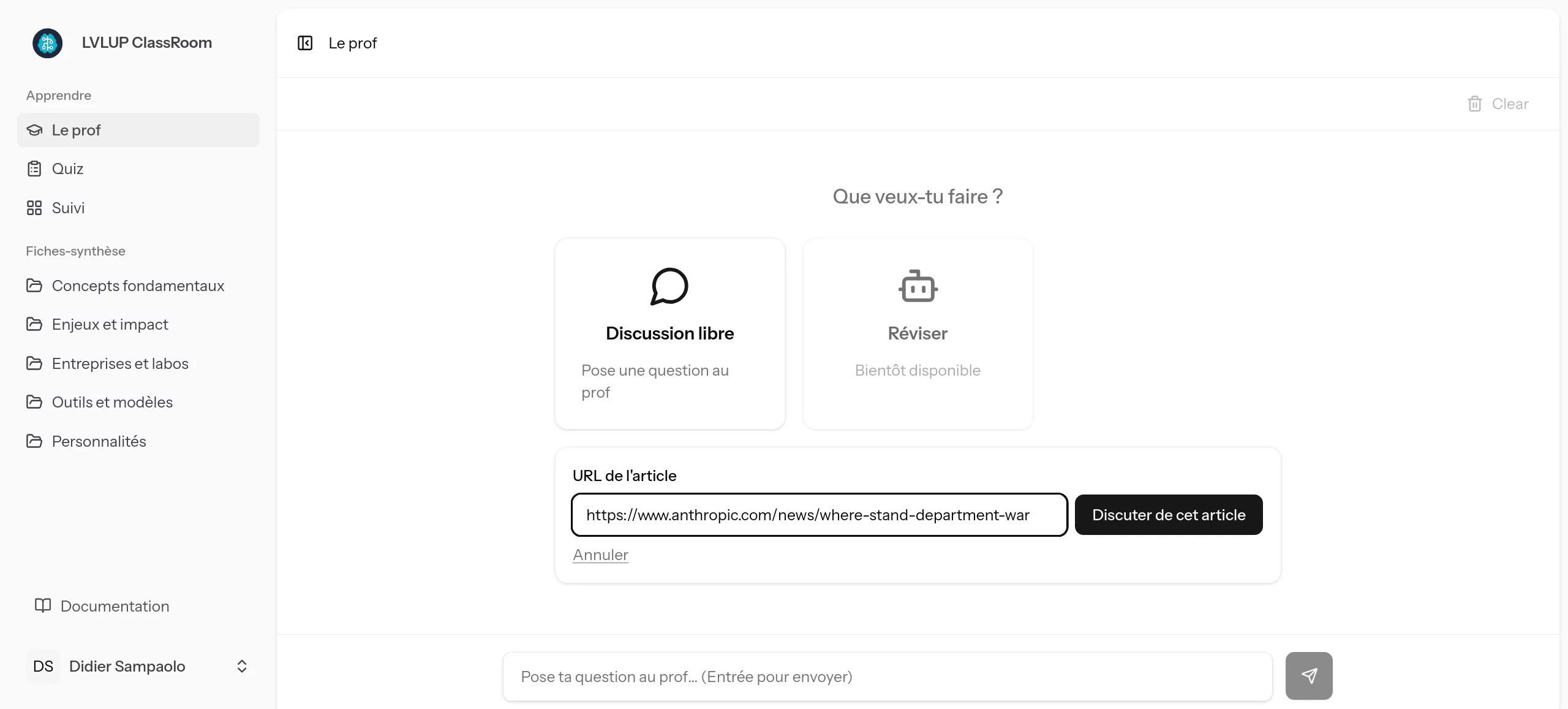Click the trash icon beside Clear
Image resolution: width=1568 pixels, height=709 pixels.
pyautogui.click(x=1475, y=104)
